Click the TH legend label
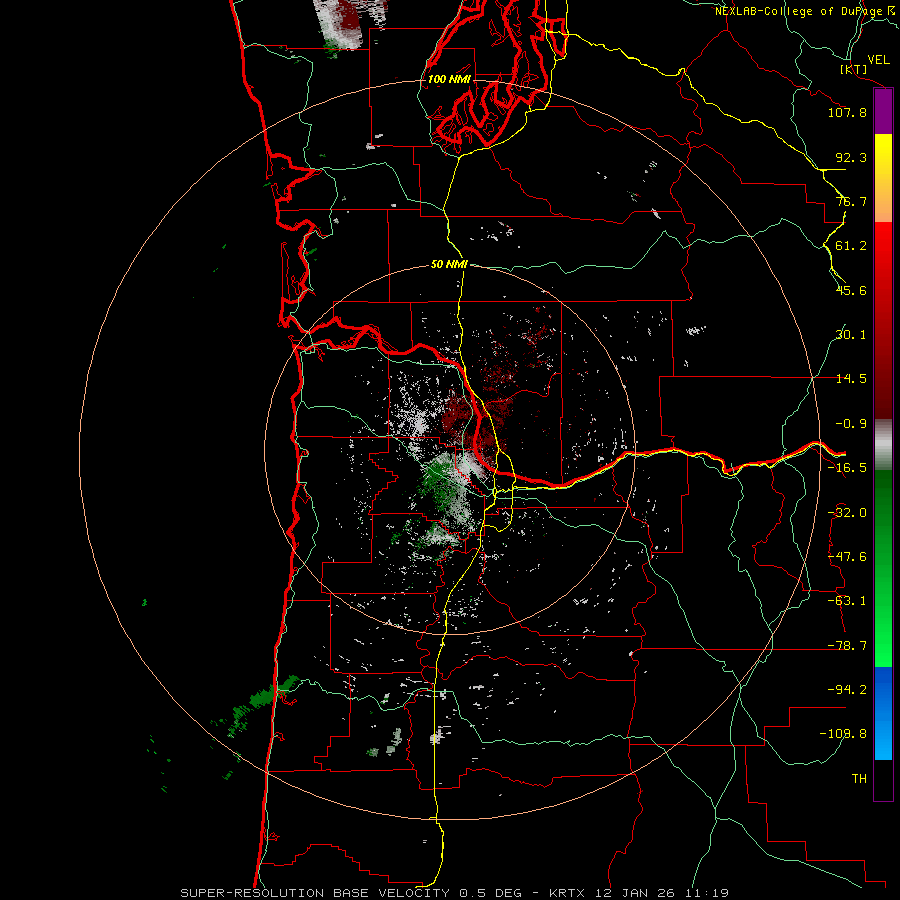 [x=859, y=779]
